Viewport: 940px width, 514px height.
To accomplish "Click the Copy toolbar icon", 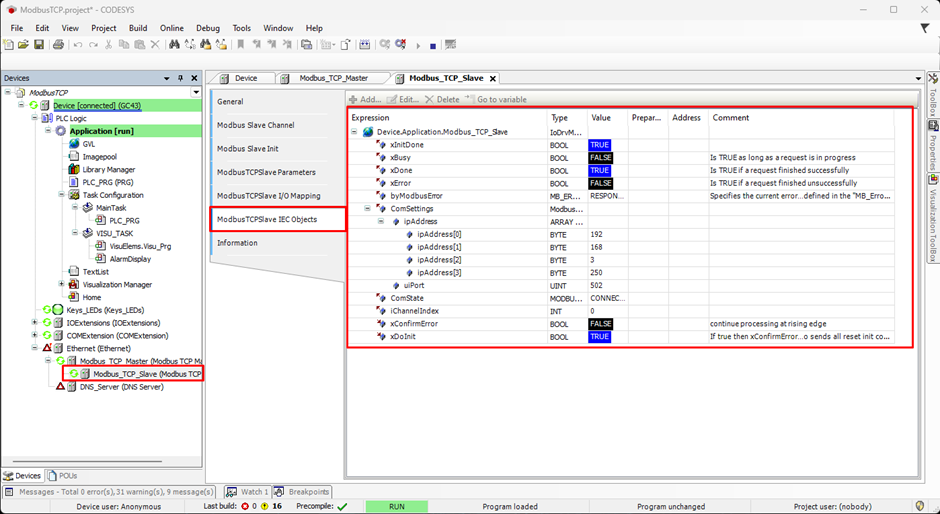I will click(x=124, y=44).
